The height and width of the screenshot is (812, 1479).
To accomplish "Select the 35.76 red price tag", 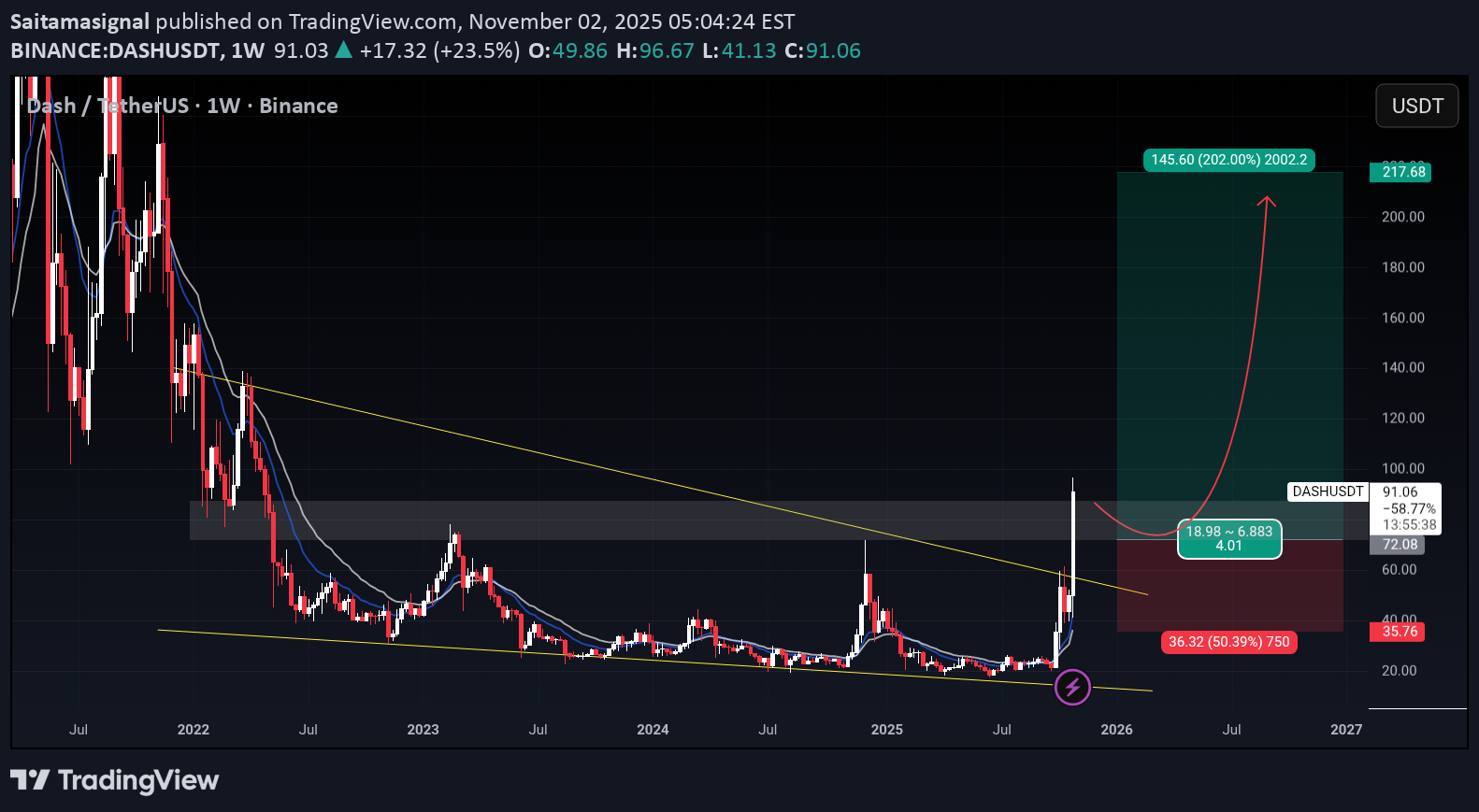I will (x=1400, y=632).
